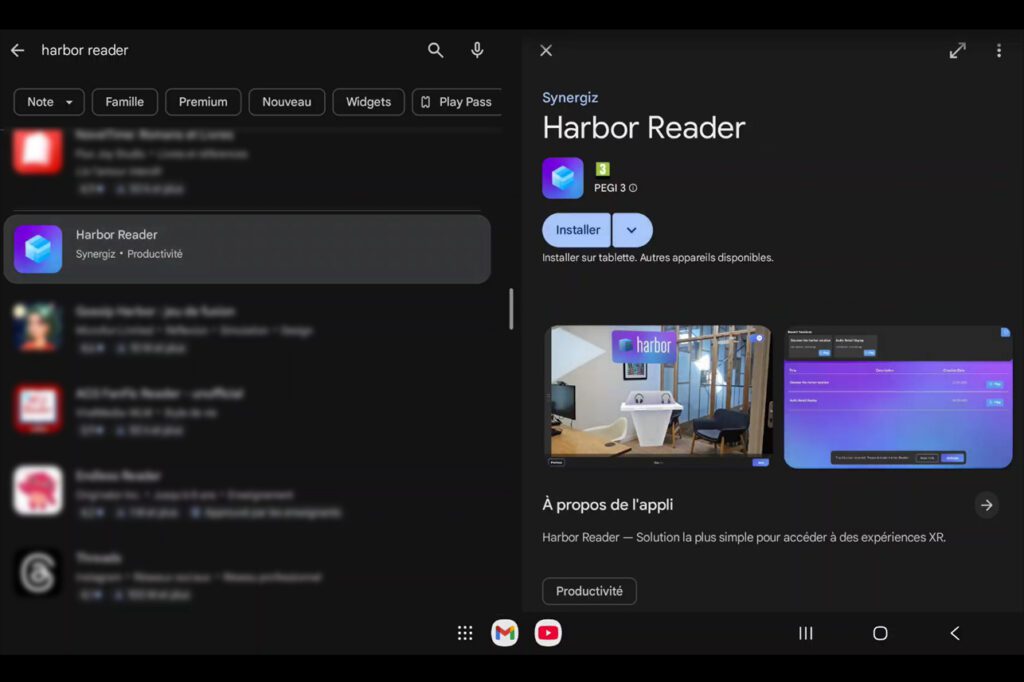Tap the back arrow in search bar
Screen dimensions: 1024x682
[17, 50]
